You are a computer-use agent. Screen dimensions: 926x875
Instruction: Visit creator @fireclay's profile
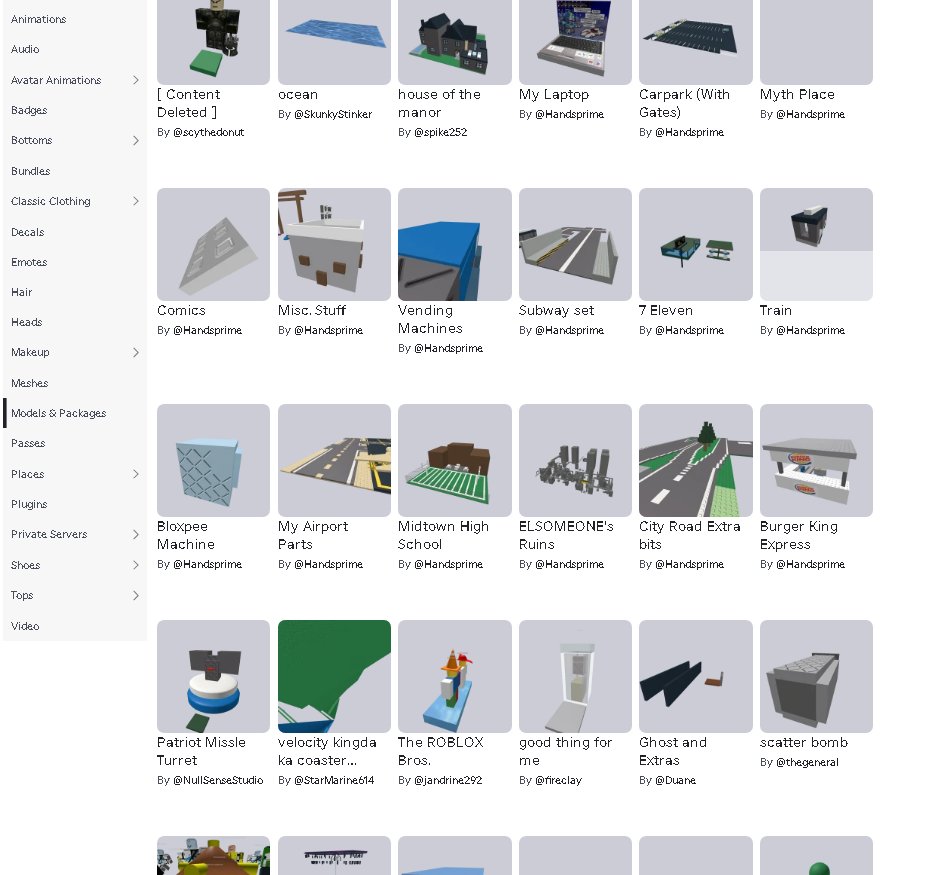559,780
